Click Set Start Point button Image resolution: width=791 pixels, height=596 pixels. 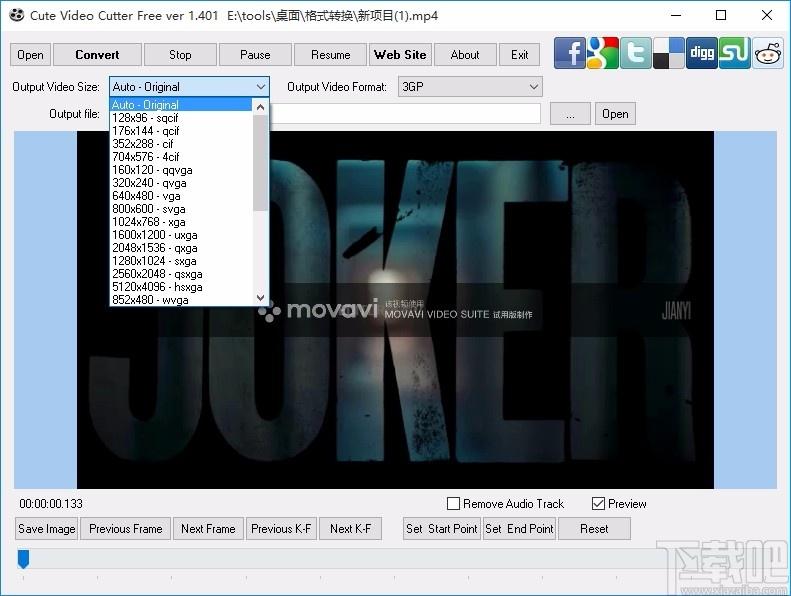[x=441, y=529]
